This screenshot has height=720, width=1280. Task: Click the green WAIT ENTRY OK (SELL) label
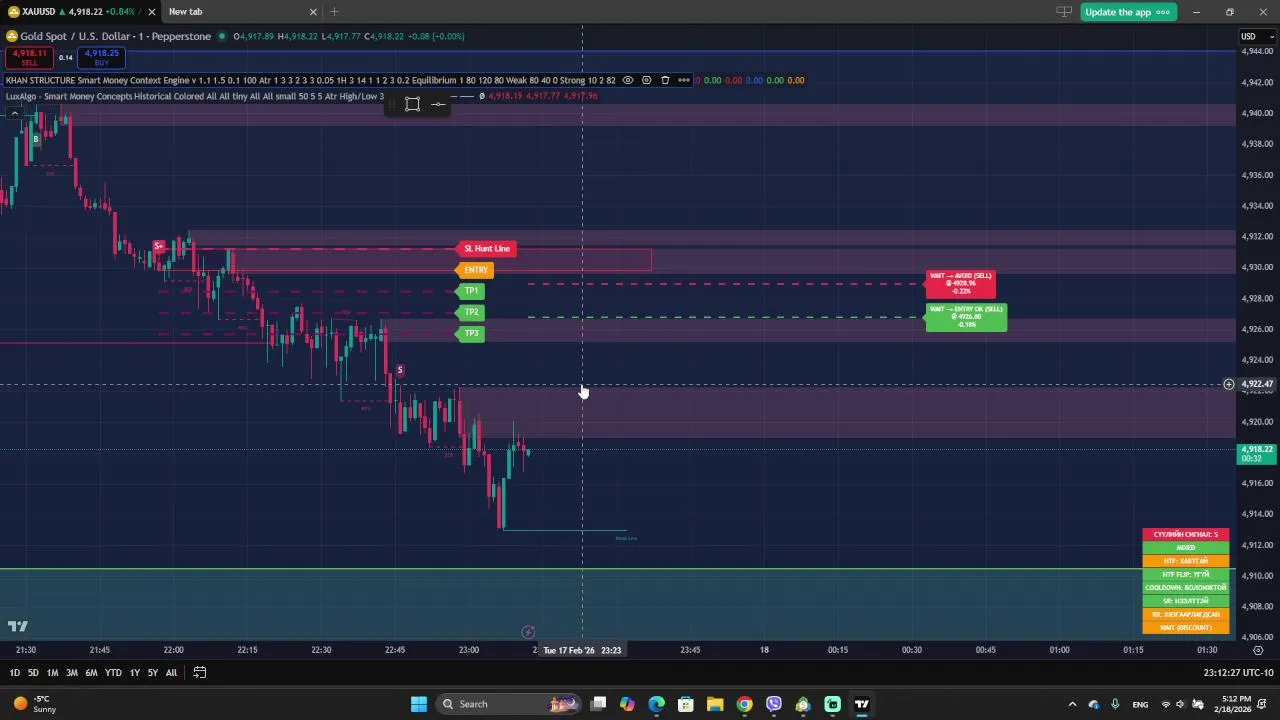point(966,317)
